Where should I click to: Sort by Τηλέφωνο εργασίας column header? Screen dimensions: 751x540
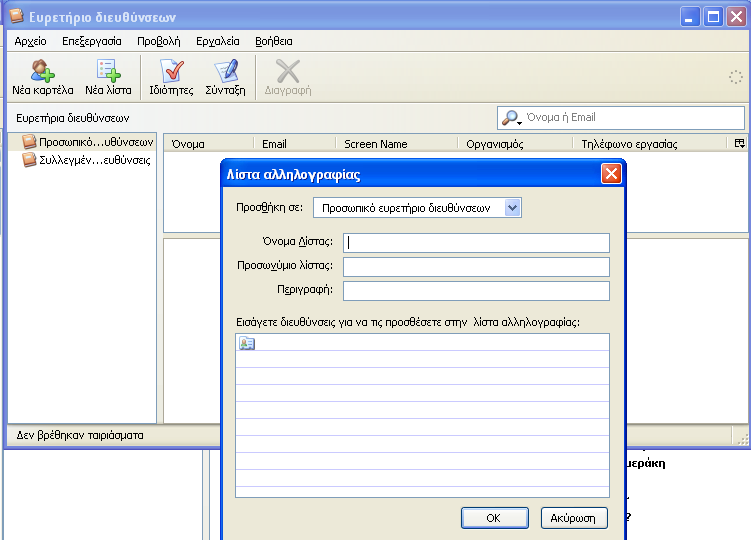tap(650, 144)
